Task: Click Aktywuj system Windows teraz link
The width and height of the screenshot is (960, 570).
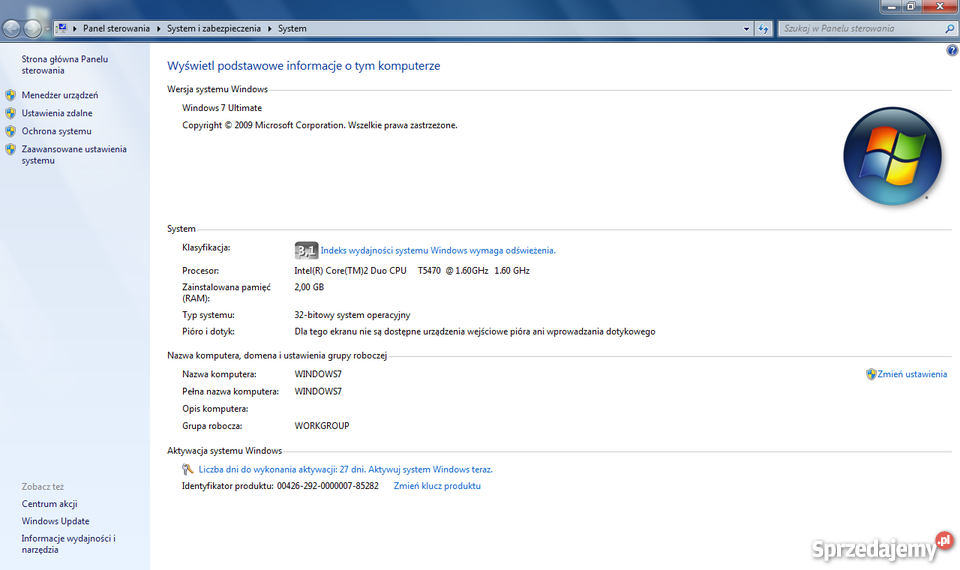Action: click(x=429, y=470)
